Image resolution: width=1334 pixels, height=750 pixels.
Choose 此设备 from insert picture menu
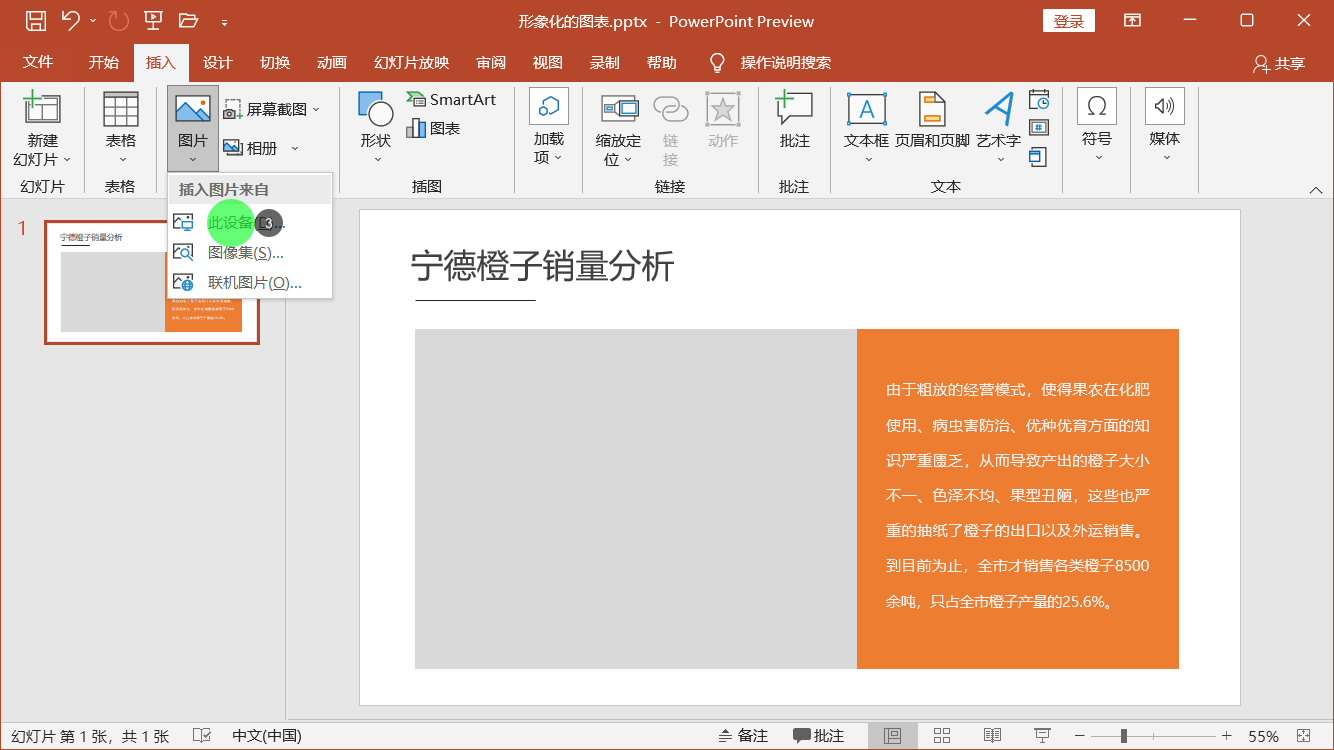tap(250, 222)
